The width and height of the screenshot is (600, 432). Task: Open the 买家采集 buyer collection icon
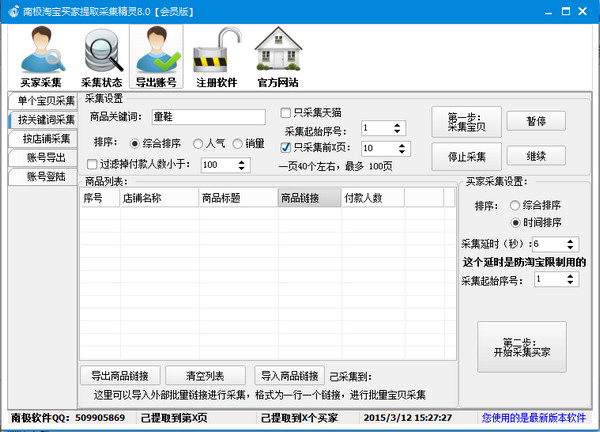(x=41, y=50)
